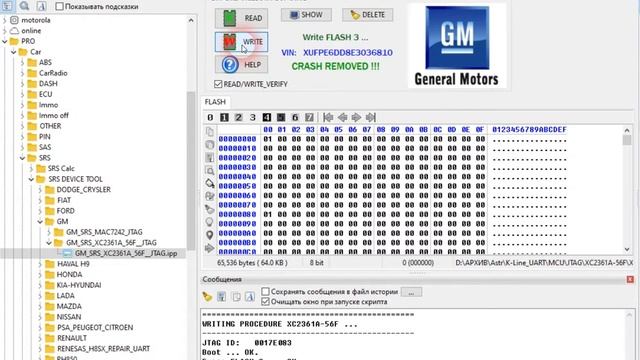Open the FLASH tab

[215, 102]
